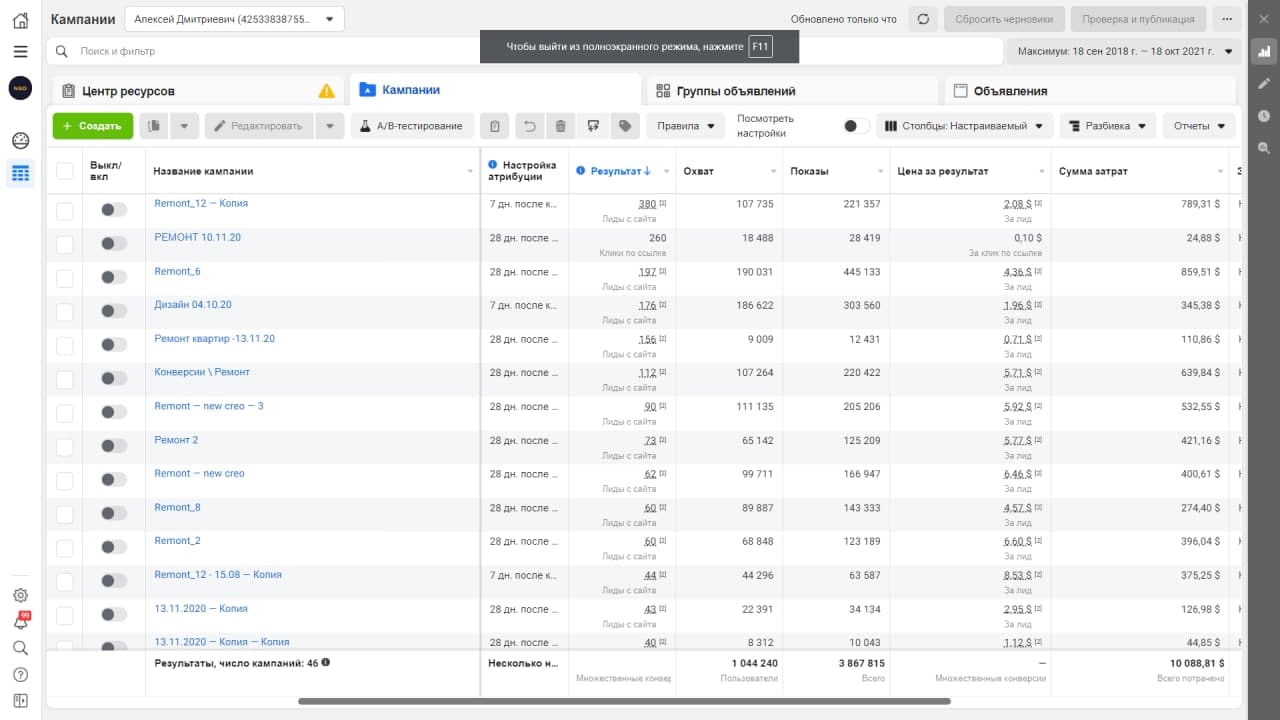Open the 'Конверсии \ Ремонт' campaign link

click(202, 372)
